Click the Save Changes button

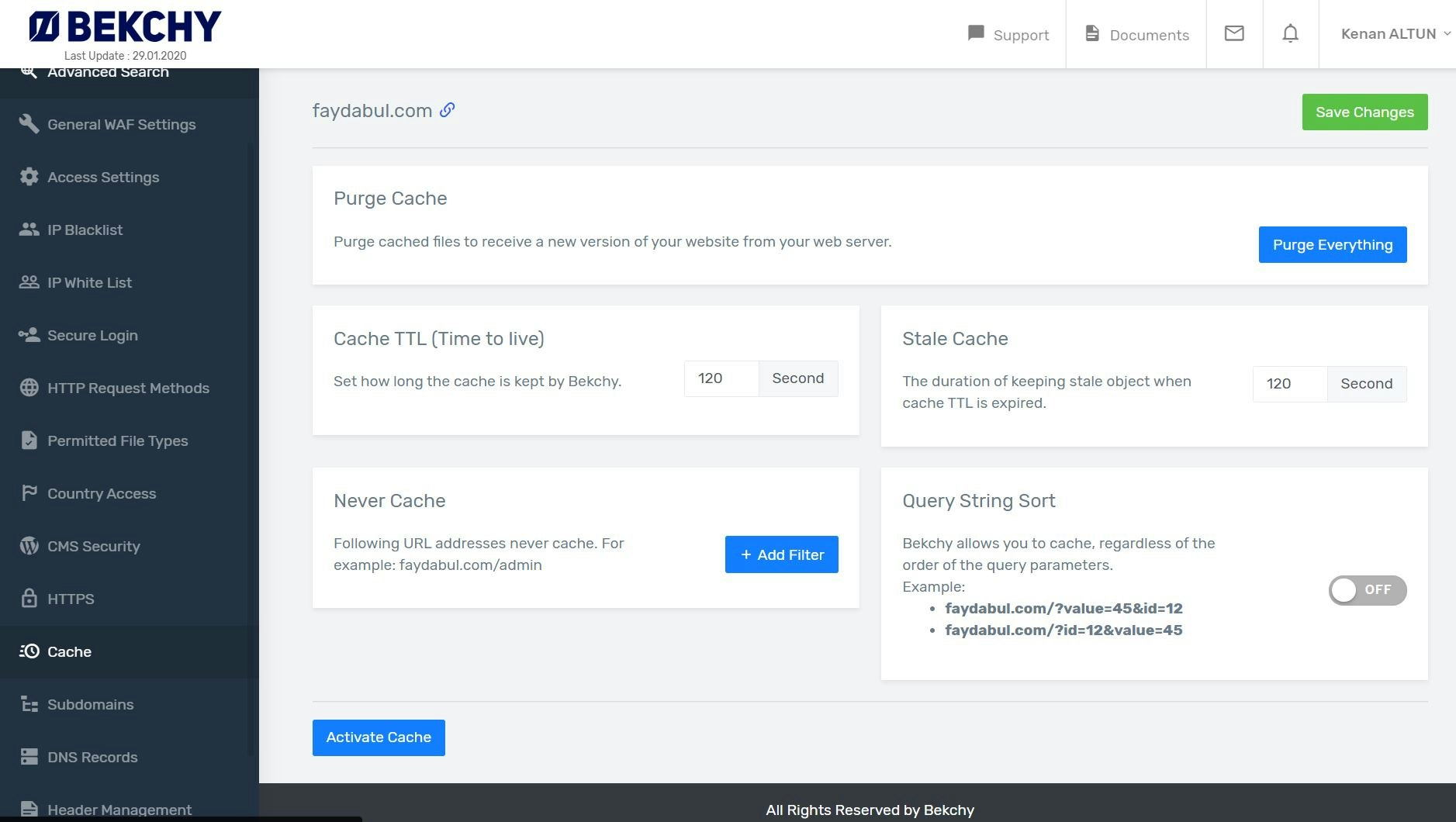[1364, 112]
